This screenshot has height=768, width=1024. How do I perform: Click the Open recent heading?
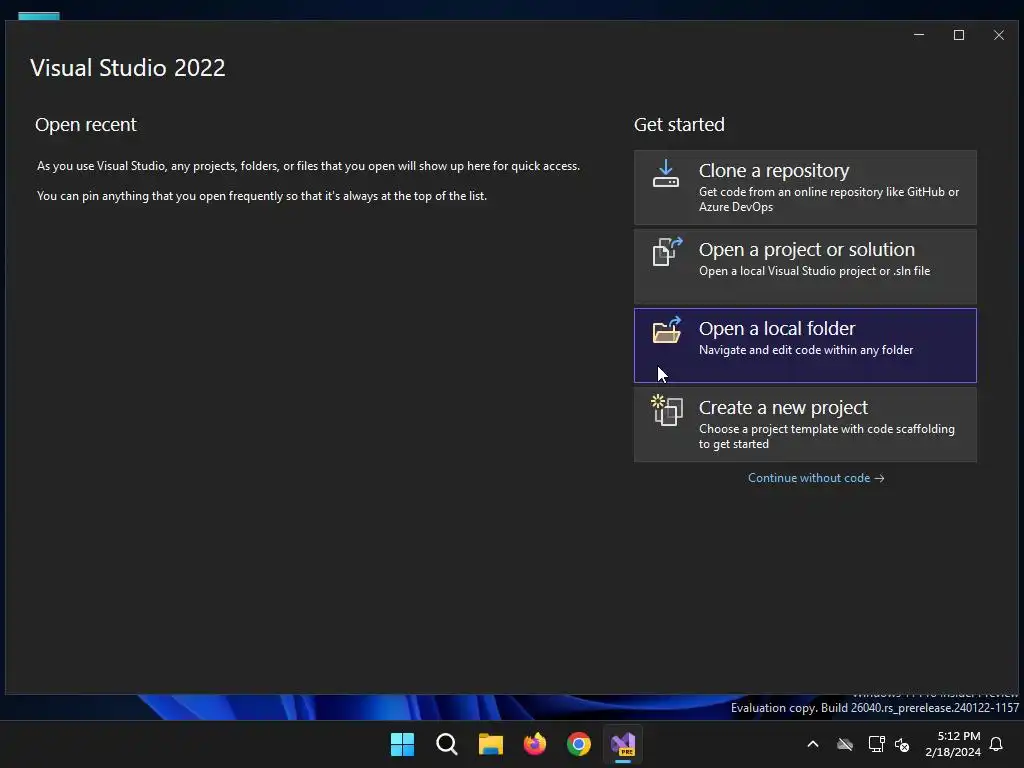[x=86, y=125]
